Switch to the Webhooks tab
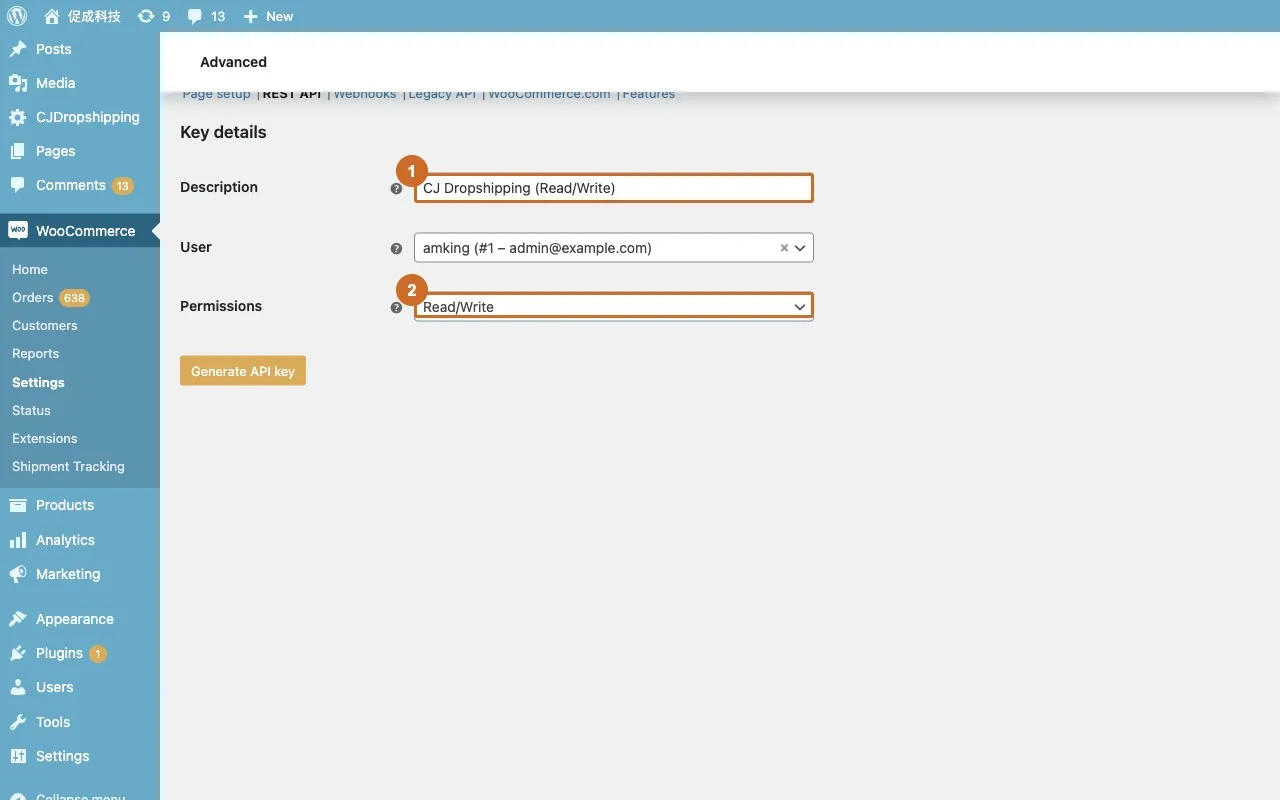1280x800 pixels. click(x=365, y=94)
